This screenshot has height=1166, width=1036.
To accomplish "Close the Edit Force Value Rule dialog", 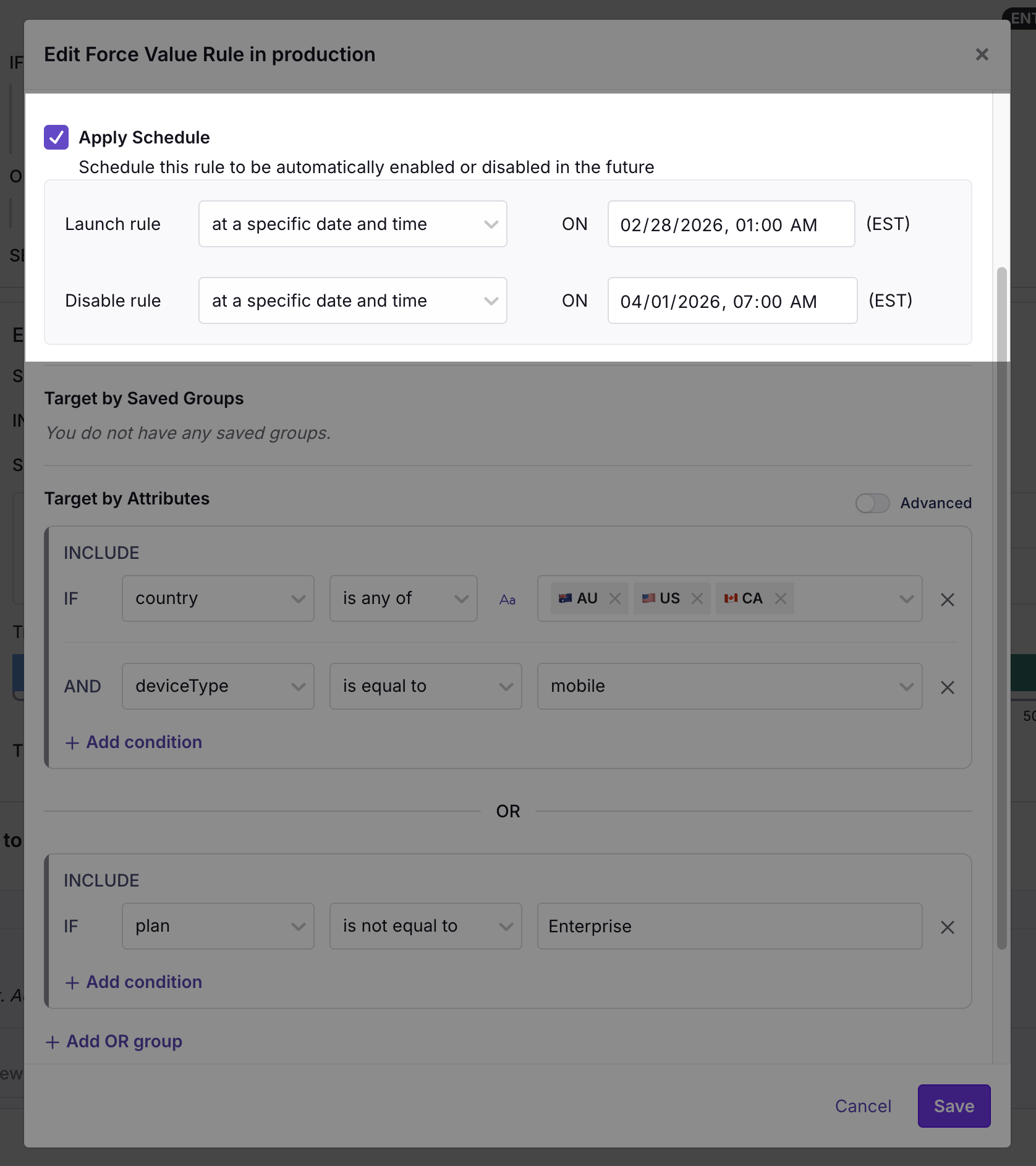I will click(x=982, y=54).
